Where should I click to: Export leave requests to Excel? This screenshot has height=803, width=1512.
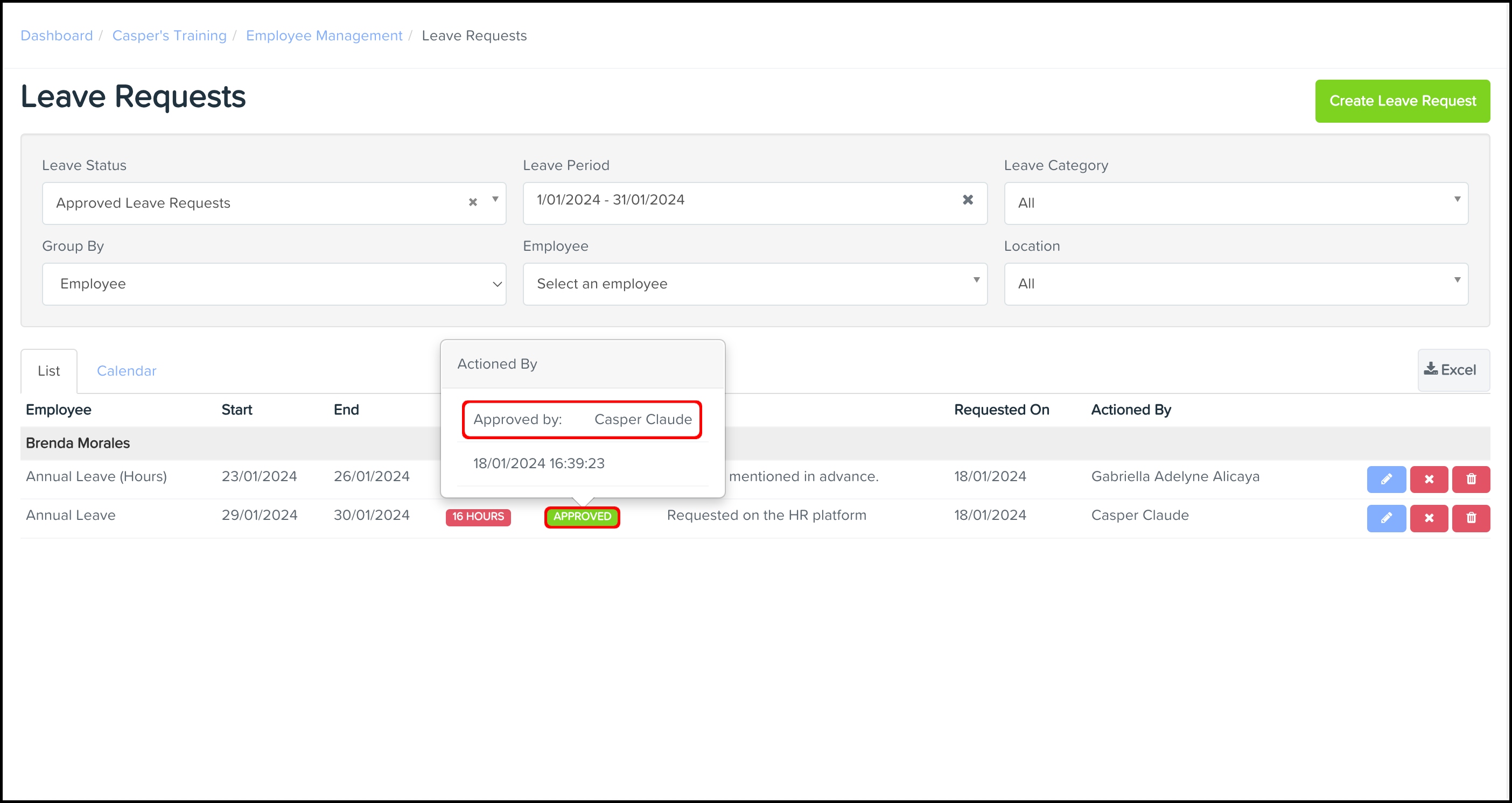[x=1453, y=370]
